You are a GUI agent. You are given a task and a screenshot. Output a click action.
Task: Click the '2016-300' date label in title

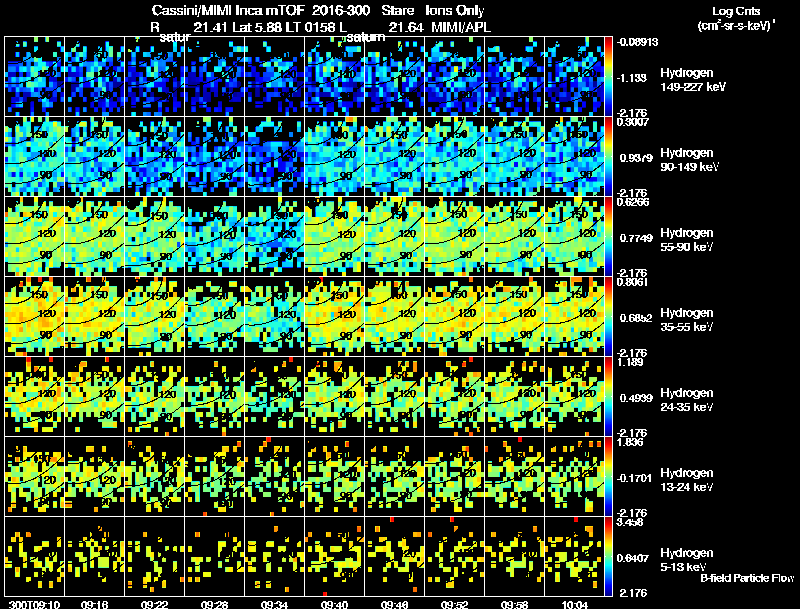click(341, 11)
